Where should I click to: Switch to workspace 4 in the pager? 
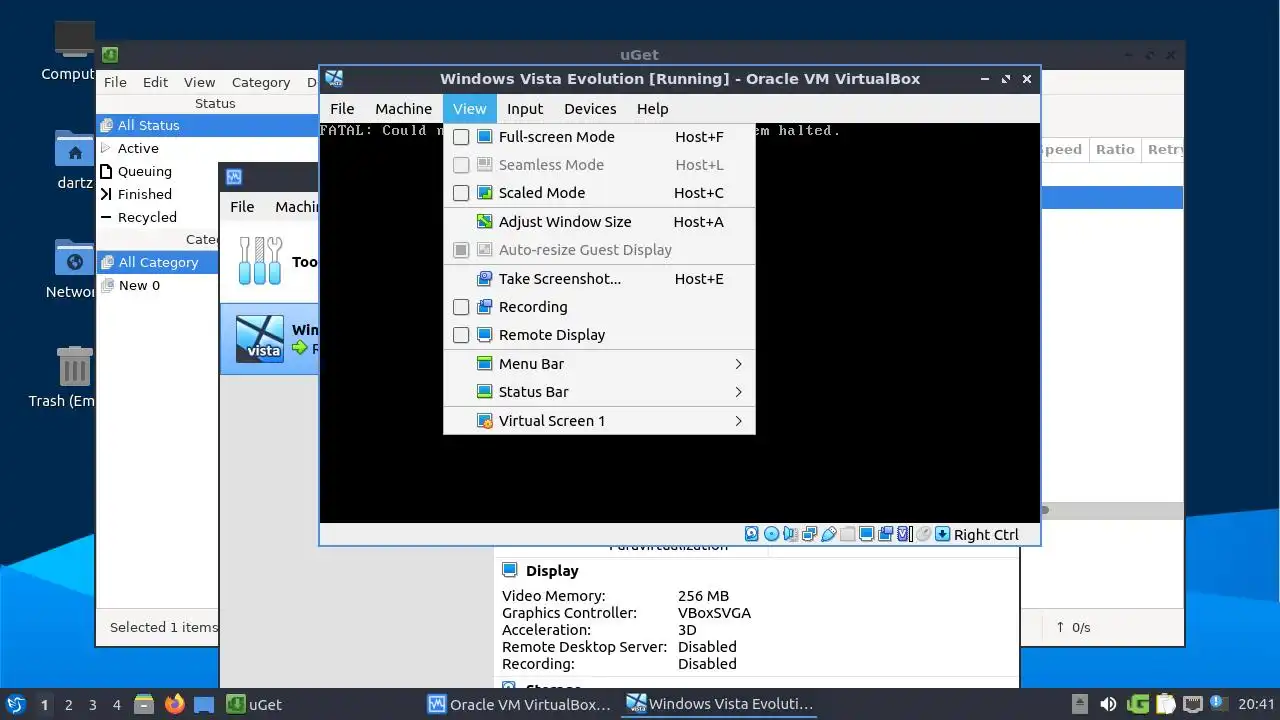point(116,705)
